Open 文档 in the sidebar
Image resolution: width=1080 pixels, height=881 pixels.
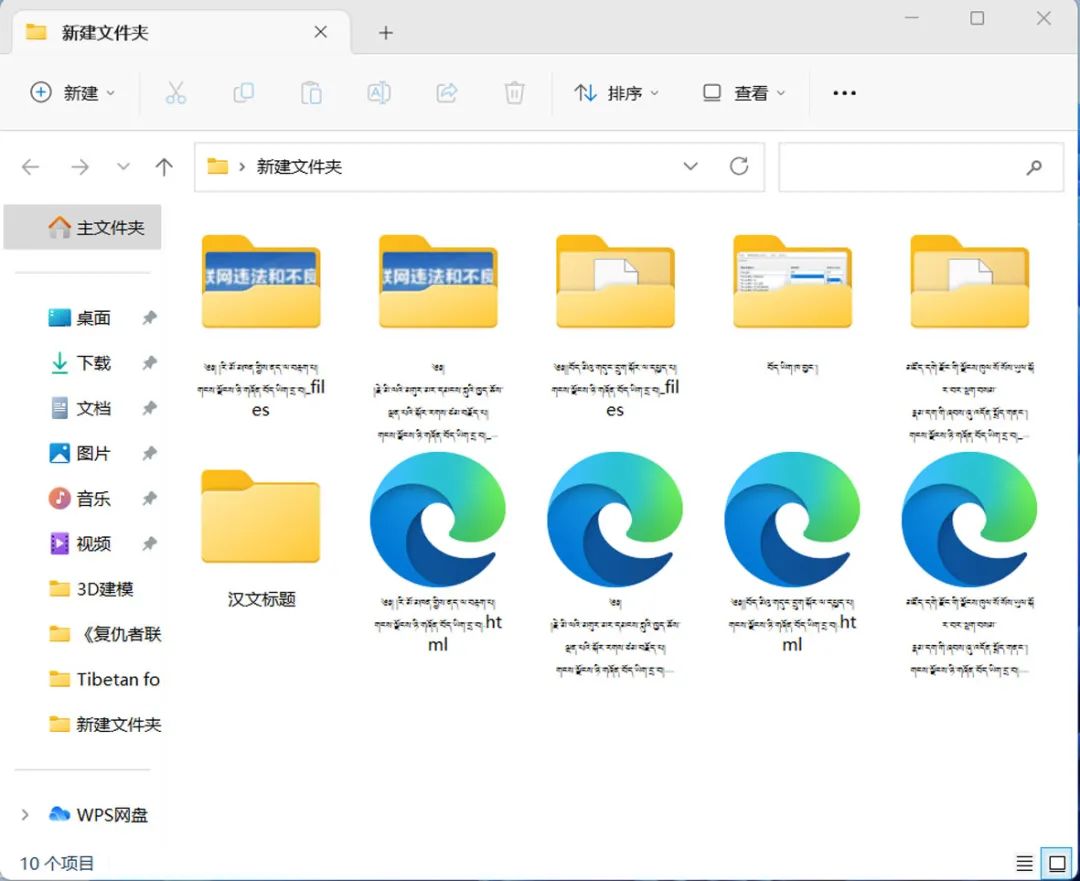pos(93,408)
